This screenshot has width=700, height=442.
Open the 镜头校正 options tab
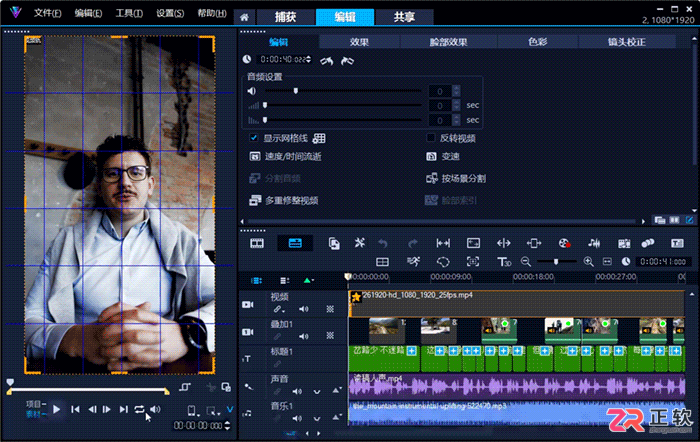click(627, 42)
